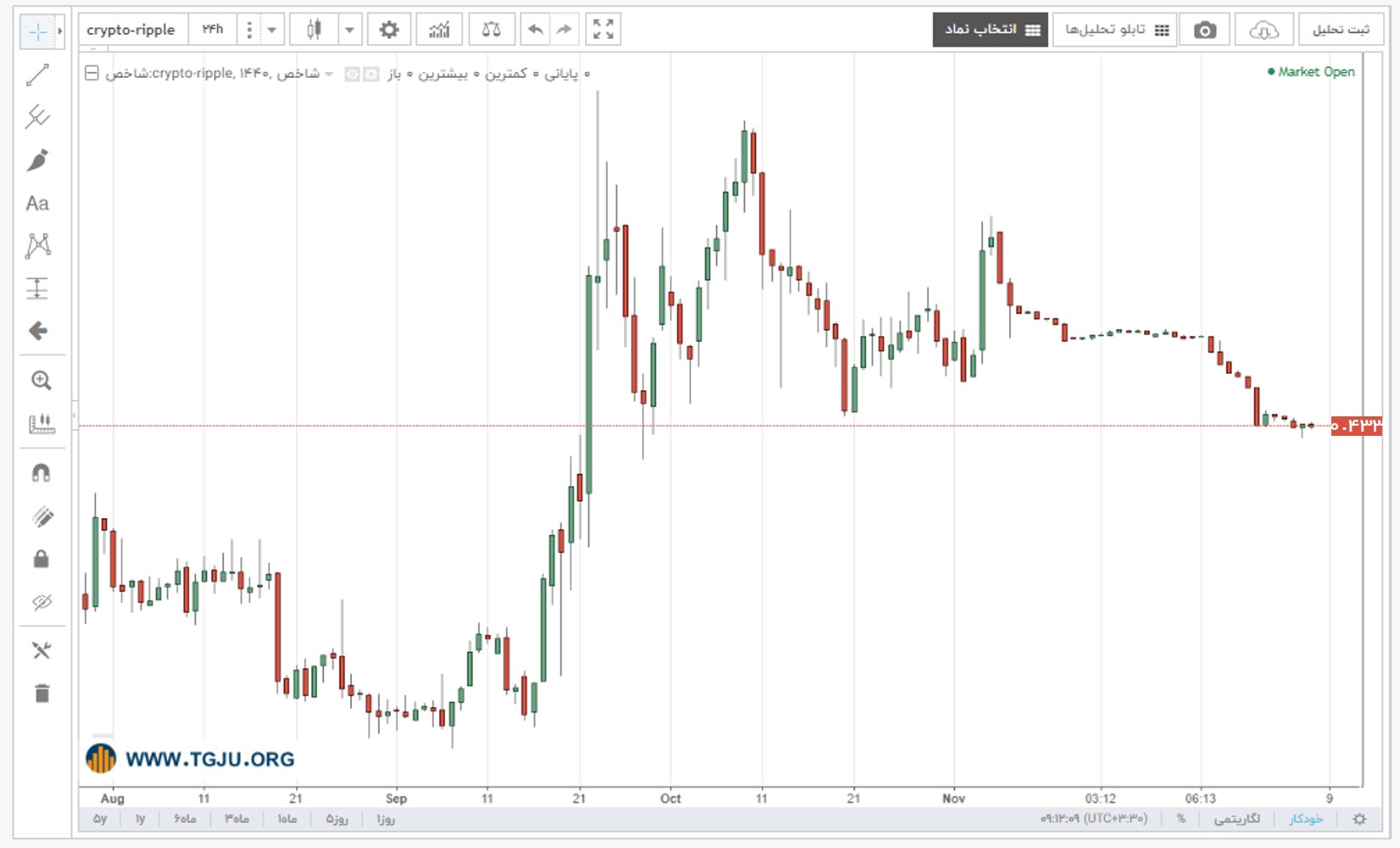Viewport: 1400px width, 848px height.
Task: Toggle logarithmic scale لگاریتمی
Action: pos(1237,819)
